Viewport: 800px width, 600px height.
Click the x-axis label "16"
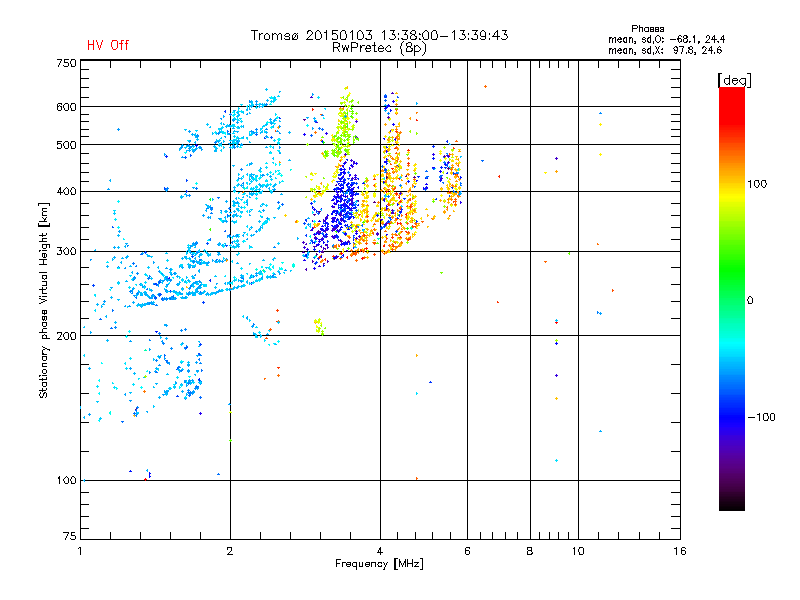point(680,551)
